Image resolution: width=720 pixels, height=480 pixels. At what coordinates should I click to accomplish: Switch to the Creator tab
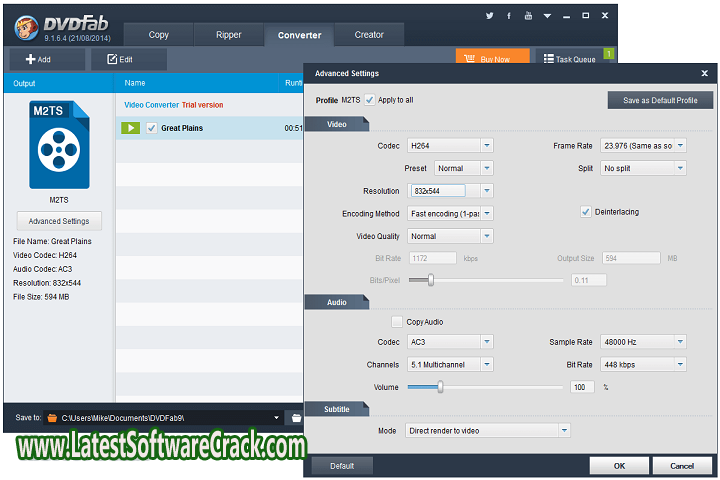click(x=369, y=35)
